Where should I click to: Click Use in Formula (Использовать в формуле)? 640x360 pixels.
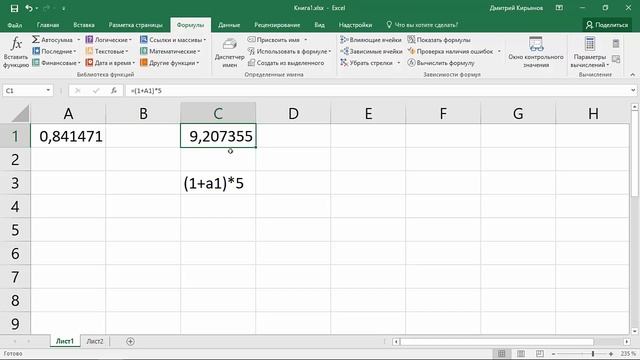289,51
